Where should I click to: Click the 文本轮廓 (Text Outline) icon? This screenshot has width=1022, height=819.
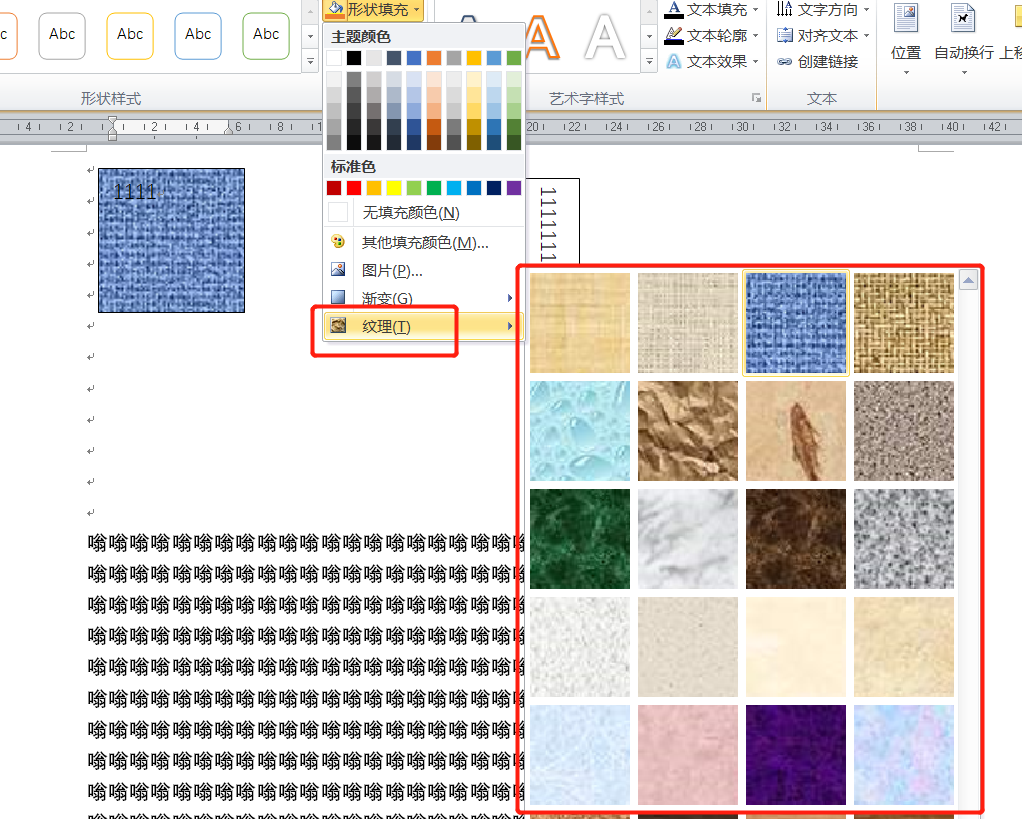(x=674, y=36)
